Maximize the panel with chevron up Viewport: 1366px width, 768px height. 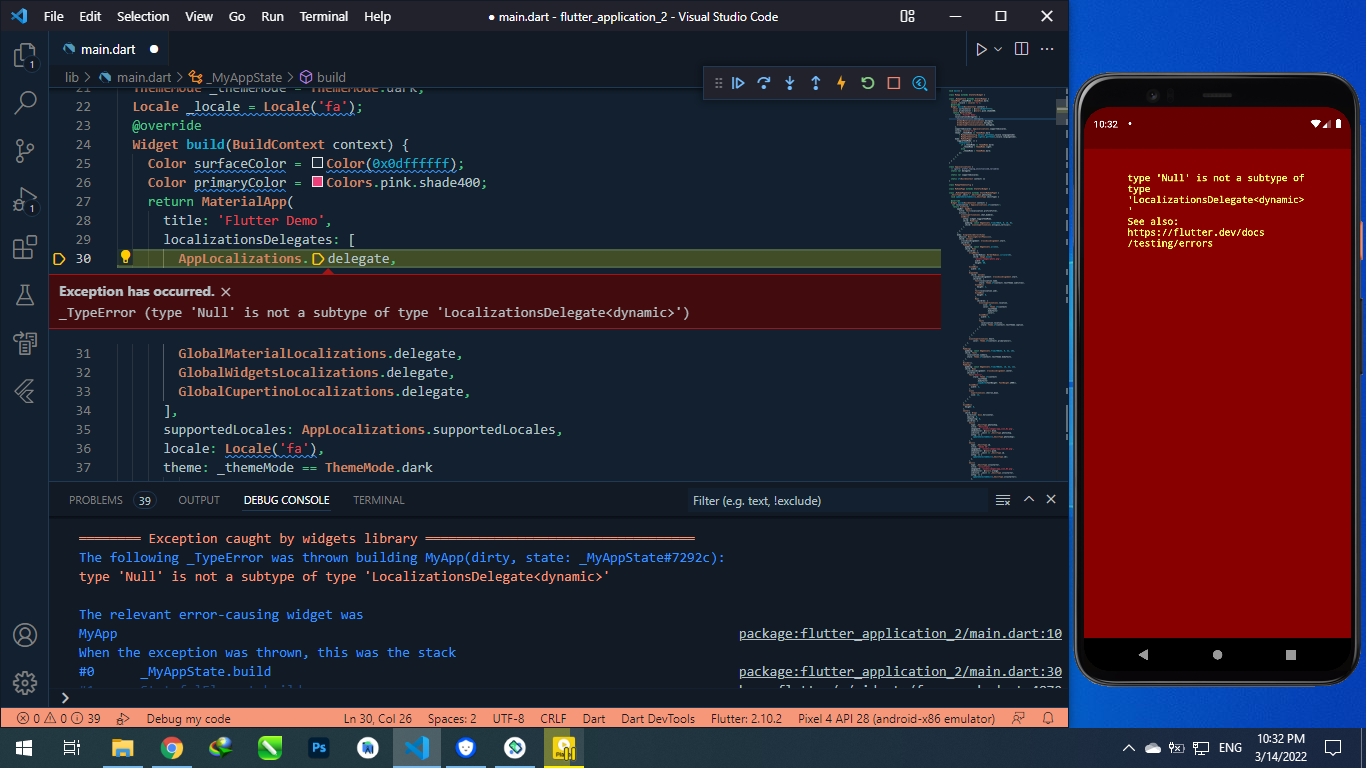1029,500
